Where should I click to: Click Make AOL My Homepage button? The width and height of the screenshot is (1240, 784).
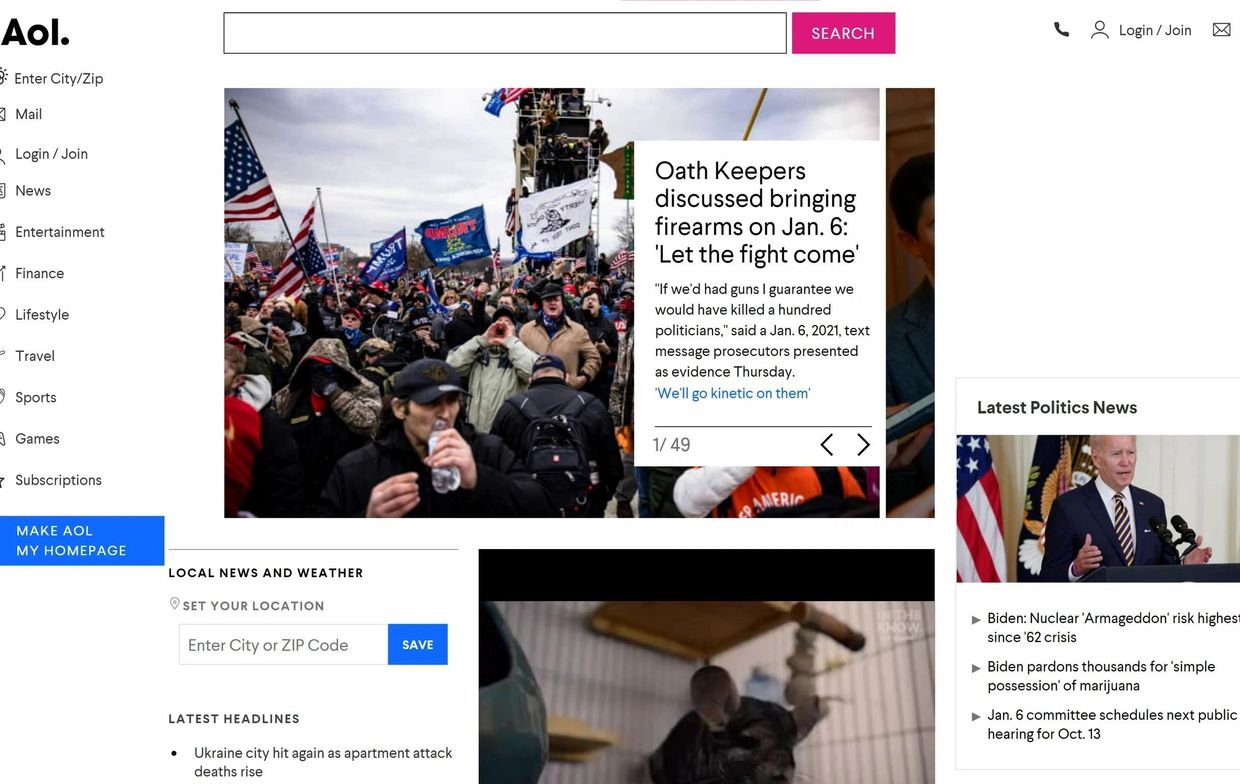pyautogui.click(x=82, y=541)
